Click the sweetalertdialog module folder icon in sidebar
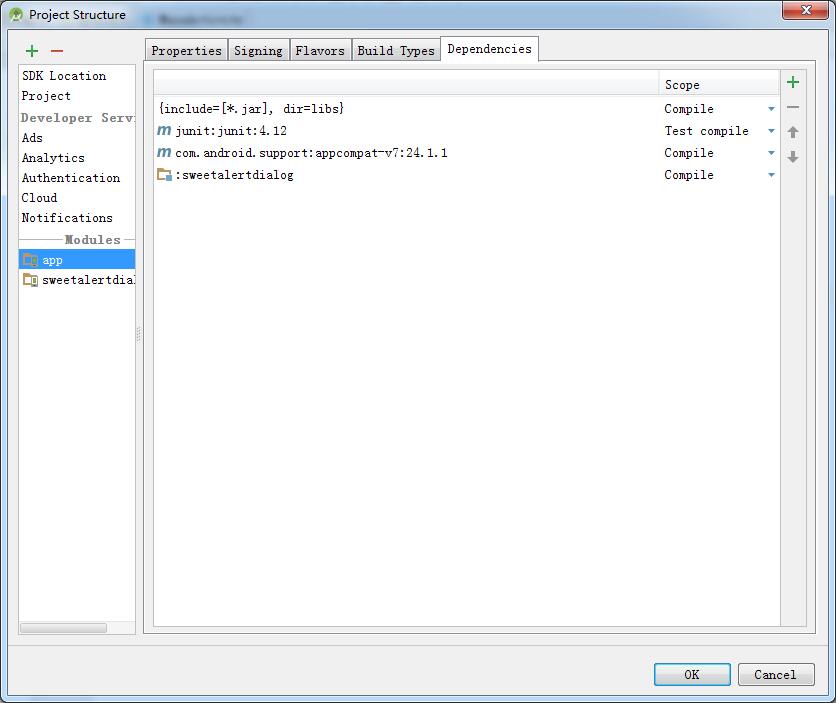Viewport: 836px width, 703px height. (x=30, y=280)
